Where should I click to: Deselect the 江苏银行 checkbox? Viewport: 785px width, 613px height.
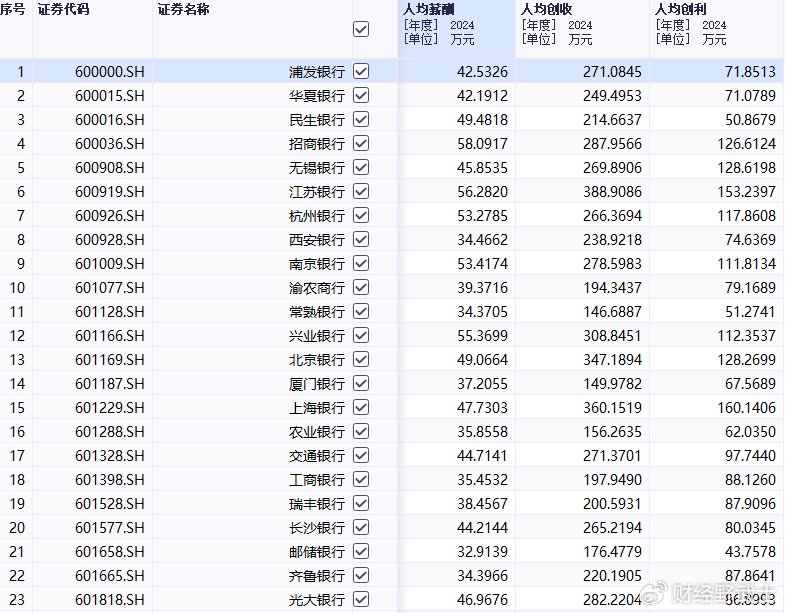361,191
